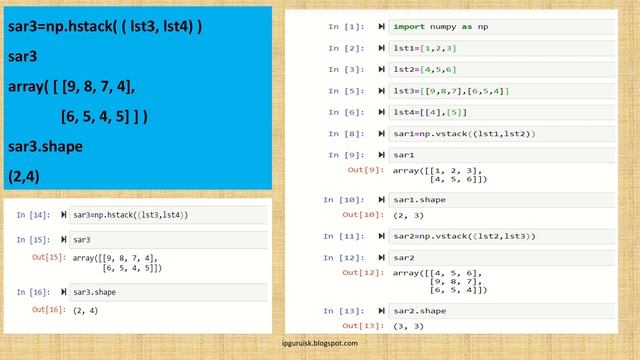Click 'sar3.shape' text in the blue panel
This screenshot has width=640, height=360.
coord(45,147)
